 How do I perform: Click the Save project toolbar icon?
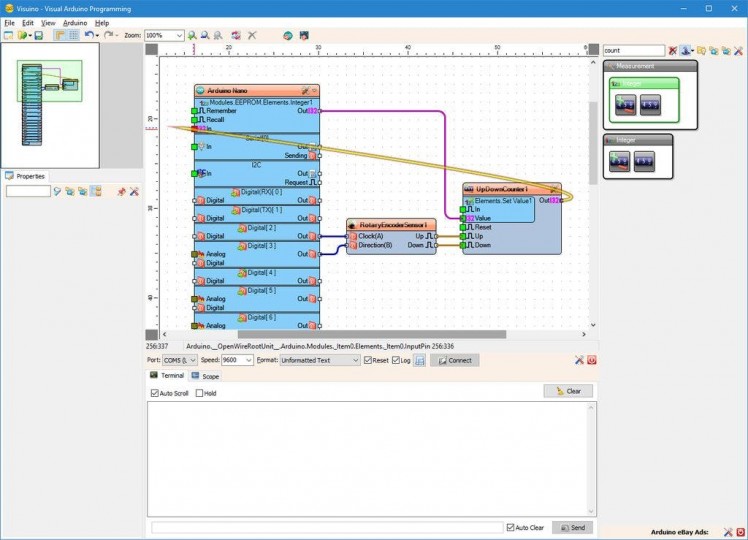[x=38, y=35]
